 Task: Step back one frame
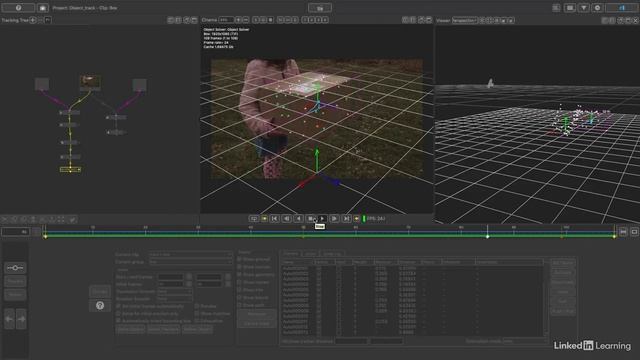click(x=287, y=219)
